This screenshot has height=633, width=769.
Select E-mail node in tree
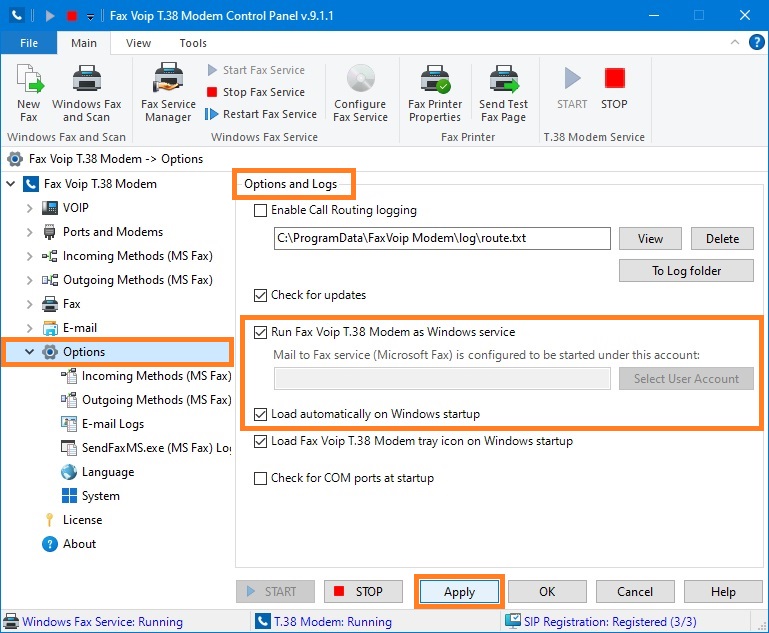tap(79, 328)
